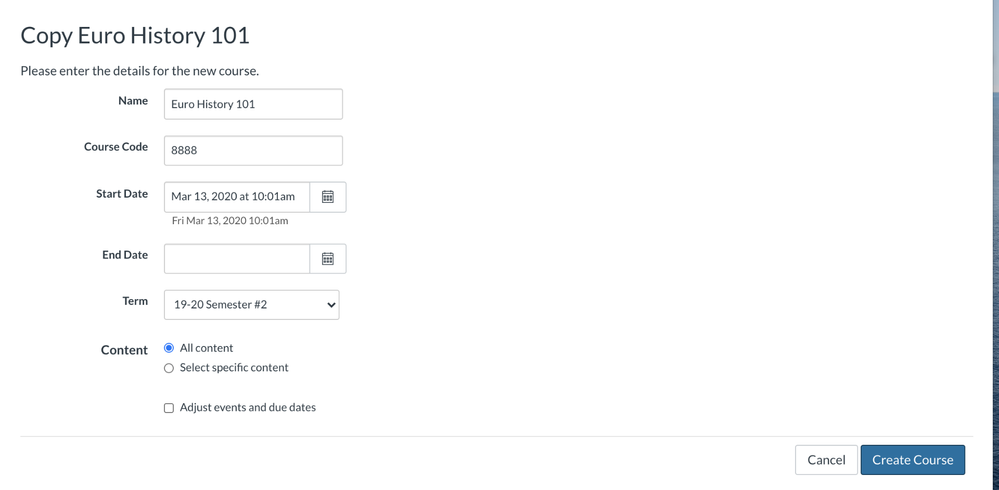Click the Content section label
The height and width of the screenshot is (490, 999).
(x=124, y=350)
